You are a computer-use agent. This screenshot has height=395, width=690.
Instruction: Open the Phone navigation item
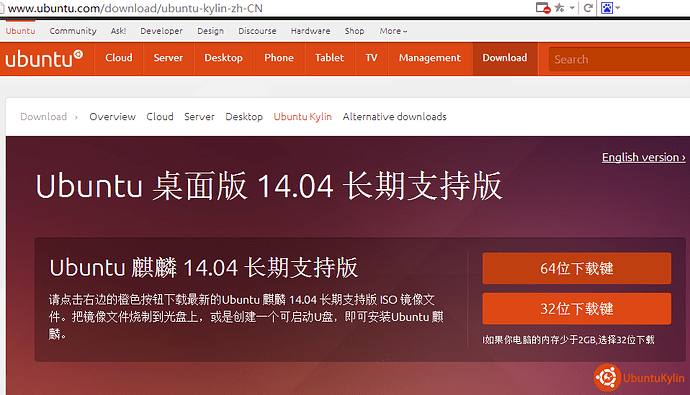[279, 58]
